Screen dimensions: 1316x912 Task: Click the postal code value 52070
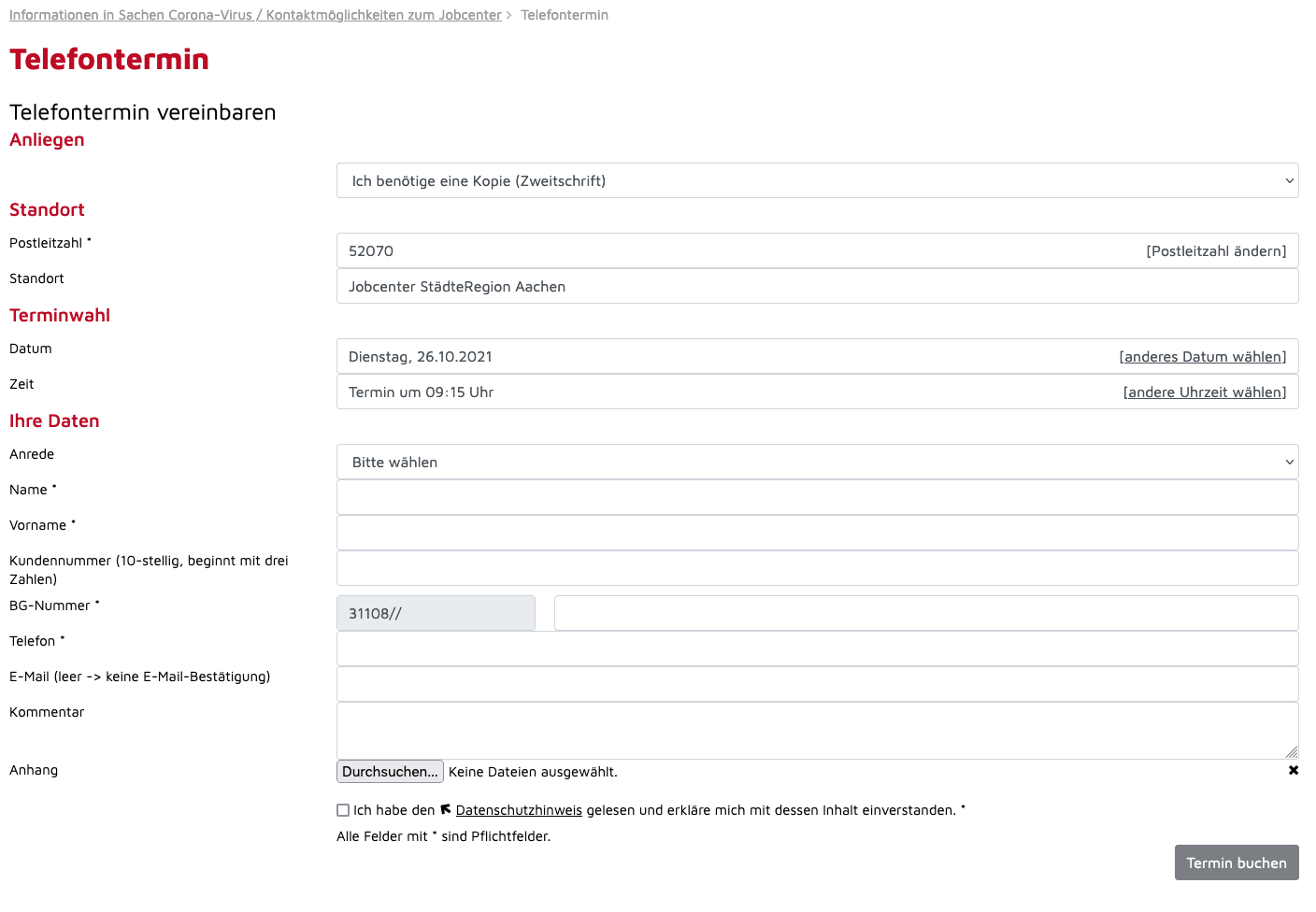point(371,250)
